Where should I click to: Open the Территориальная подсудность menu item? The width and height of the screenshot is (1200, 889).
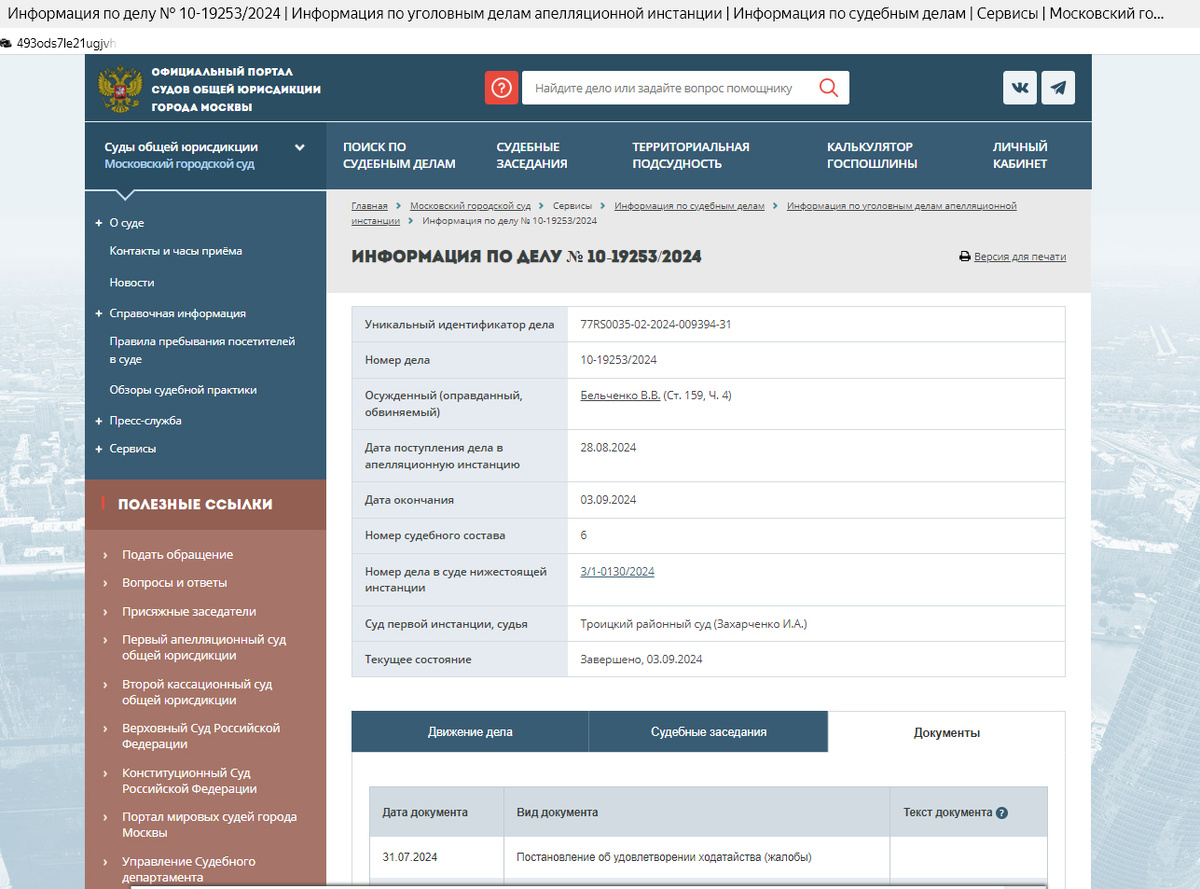pyautogui.click(x=690, y=155)
